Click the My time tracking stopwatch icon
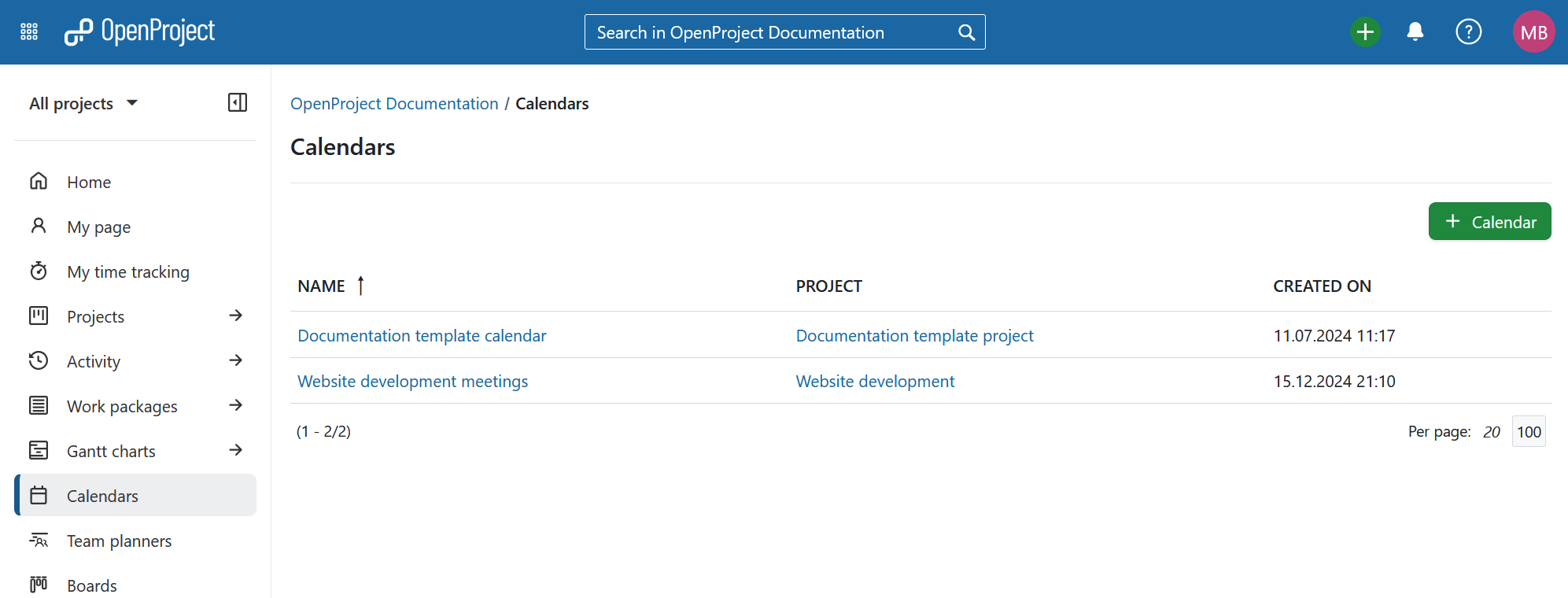This screenshot has height=598, width=1568. coord(39,271)
